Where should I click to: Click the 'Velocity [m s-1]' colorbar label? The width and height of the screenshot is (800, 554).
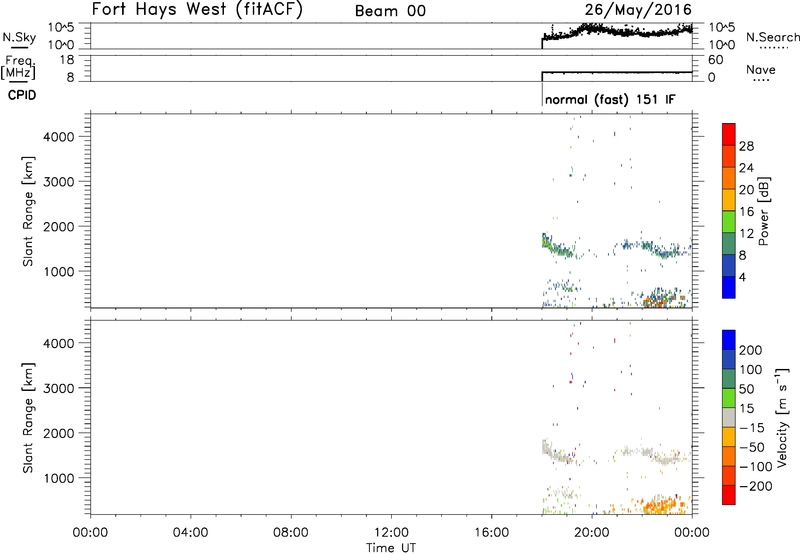tap(781, 417)
